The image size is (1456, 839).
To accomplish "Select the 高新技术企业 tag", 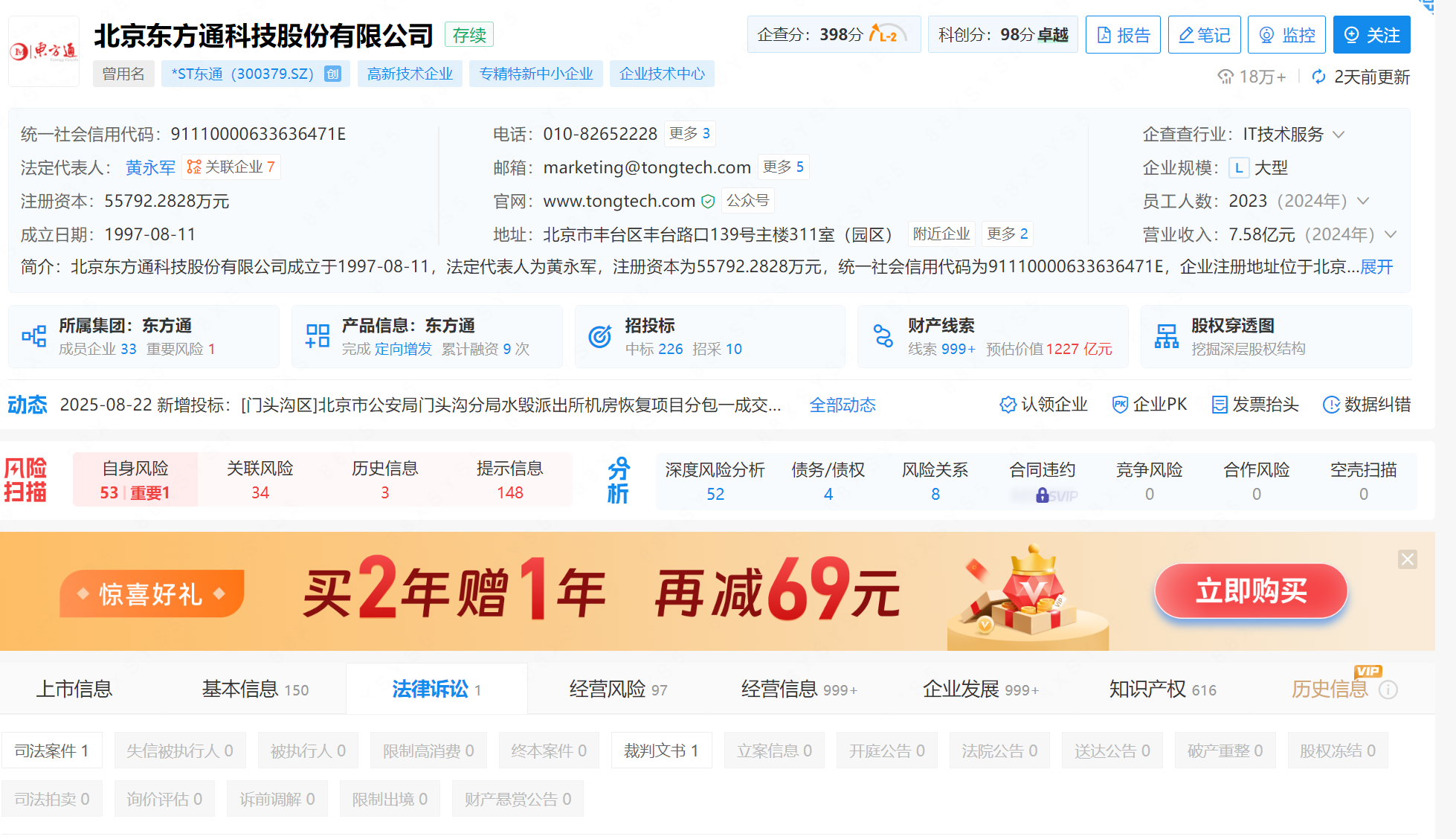I will point(410,74).
